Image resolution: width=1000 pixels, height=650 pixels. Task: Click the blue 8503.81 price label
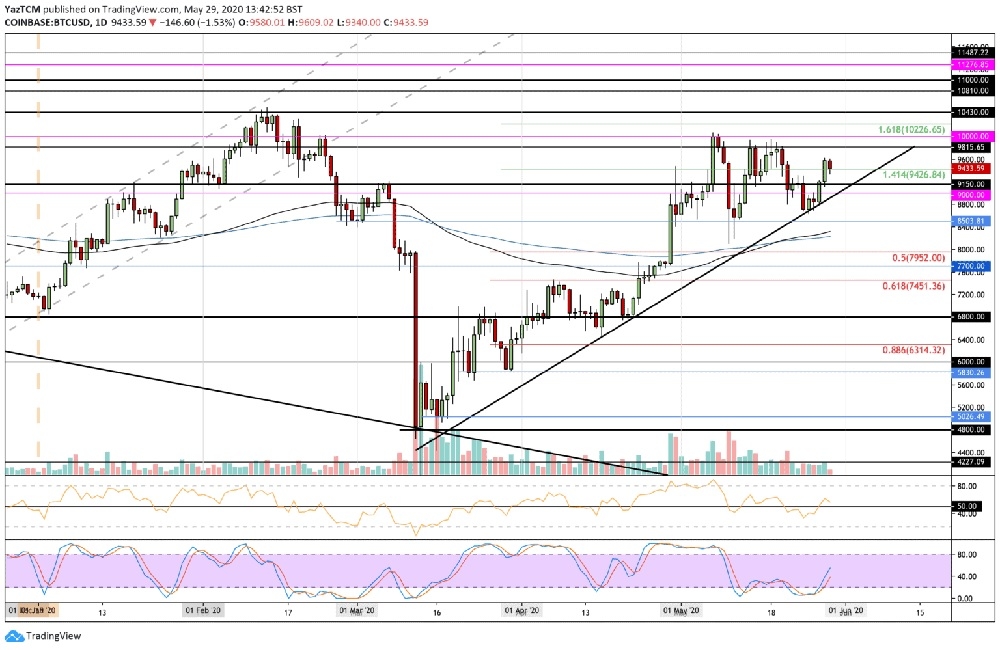pyautogui.click(x=971, y=221)
